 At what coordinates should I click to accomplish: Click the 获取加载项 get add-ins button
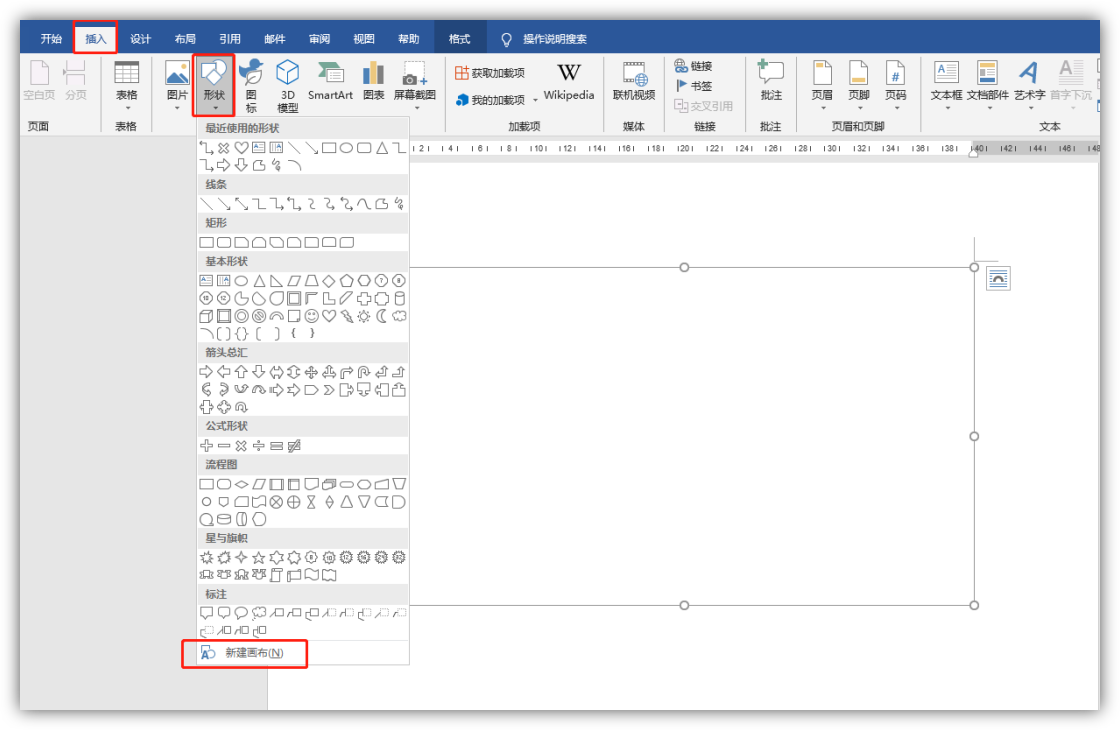pos(490,73)
